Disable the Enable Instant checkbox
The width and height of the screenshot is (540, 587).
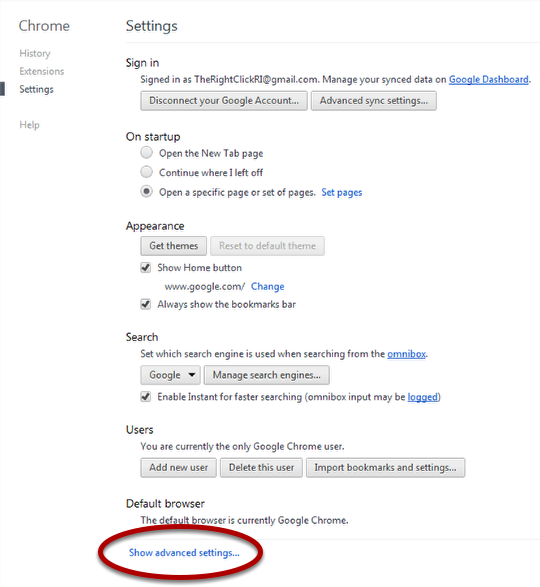click(146, 396)
